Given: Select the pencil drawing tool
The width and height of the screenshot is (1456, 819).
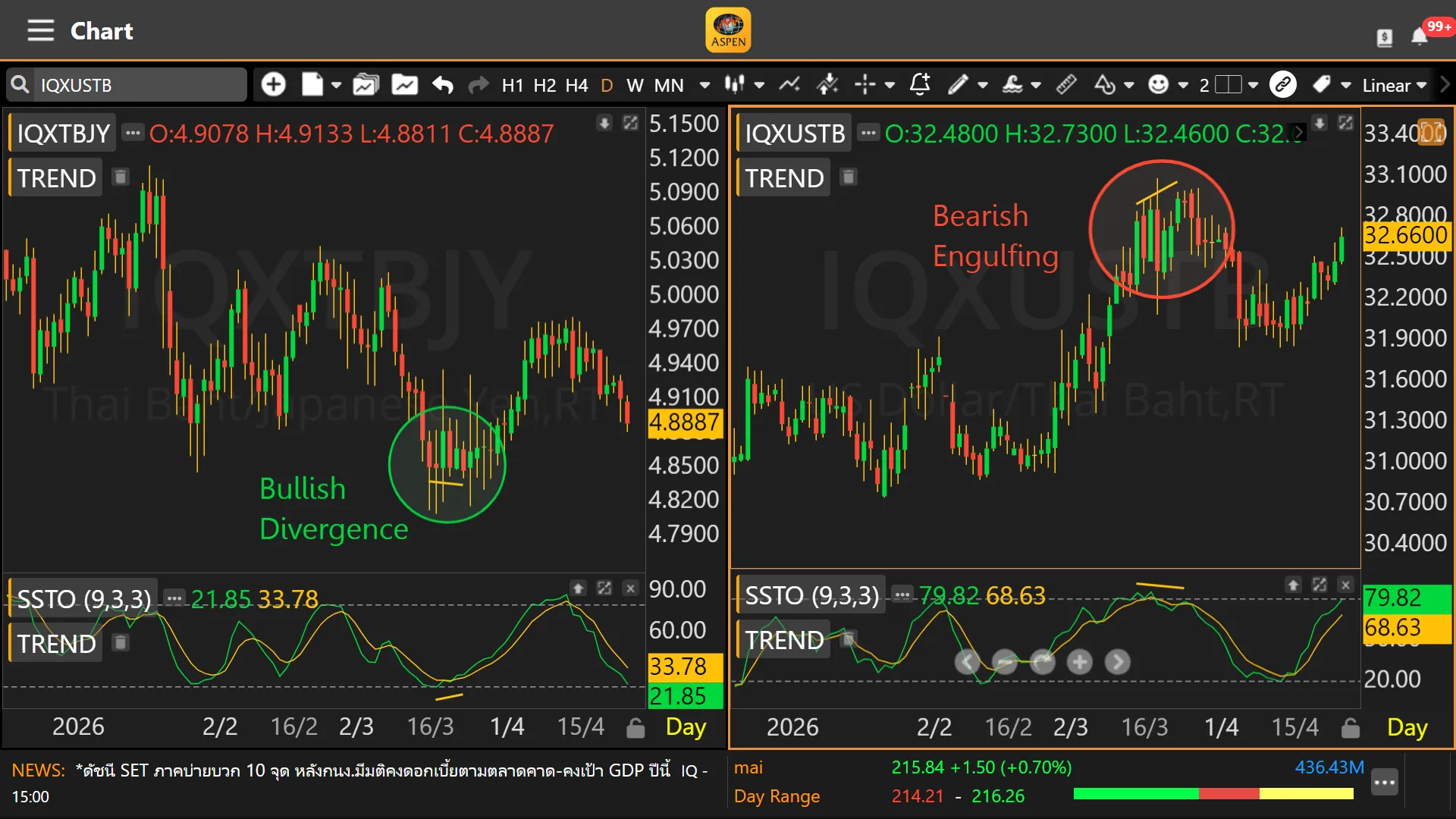Looking at the screenshot, I should click(958, 85).
